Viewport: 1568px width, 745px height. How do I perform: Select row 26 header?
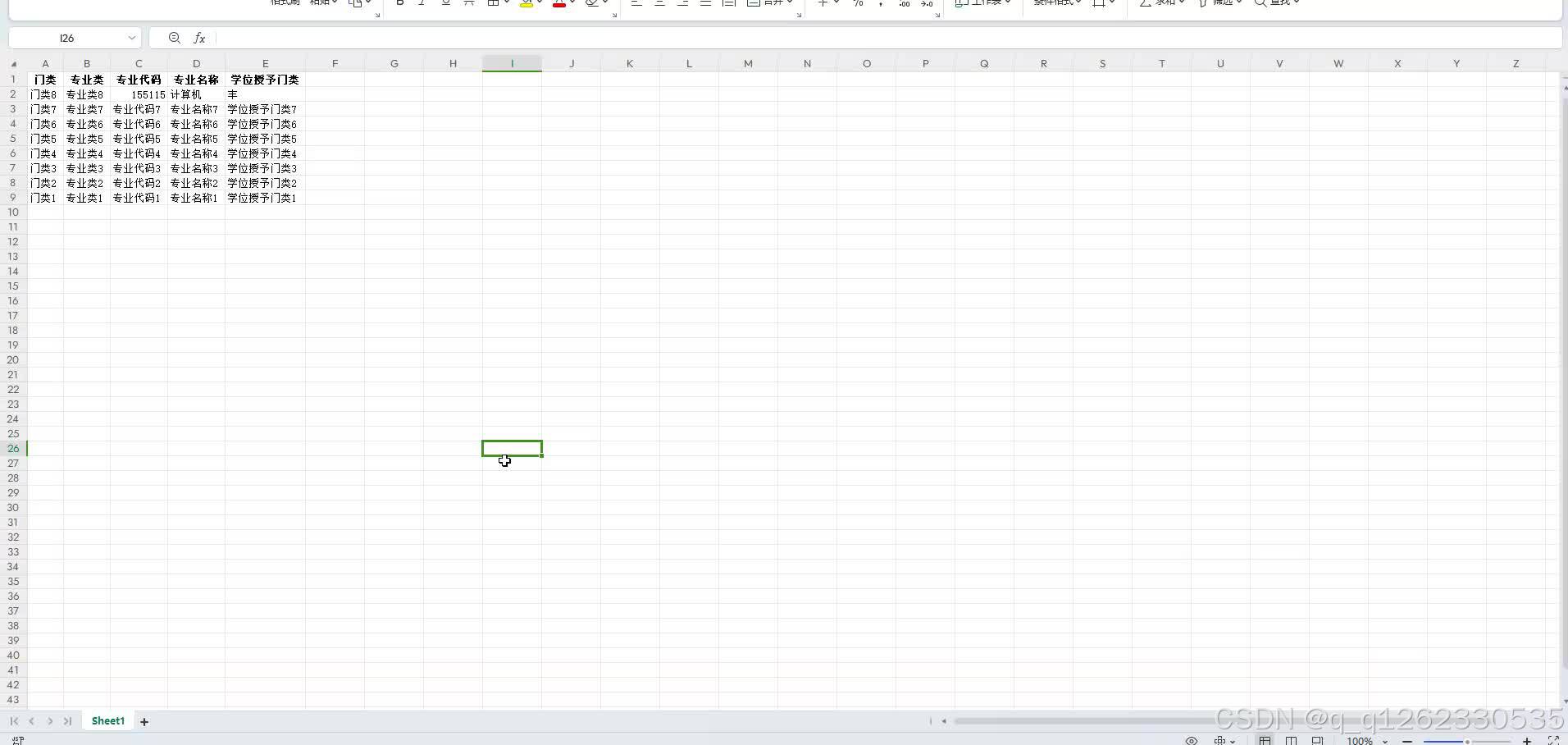click(13, 449)
